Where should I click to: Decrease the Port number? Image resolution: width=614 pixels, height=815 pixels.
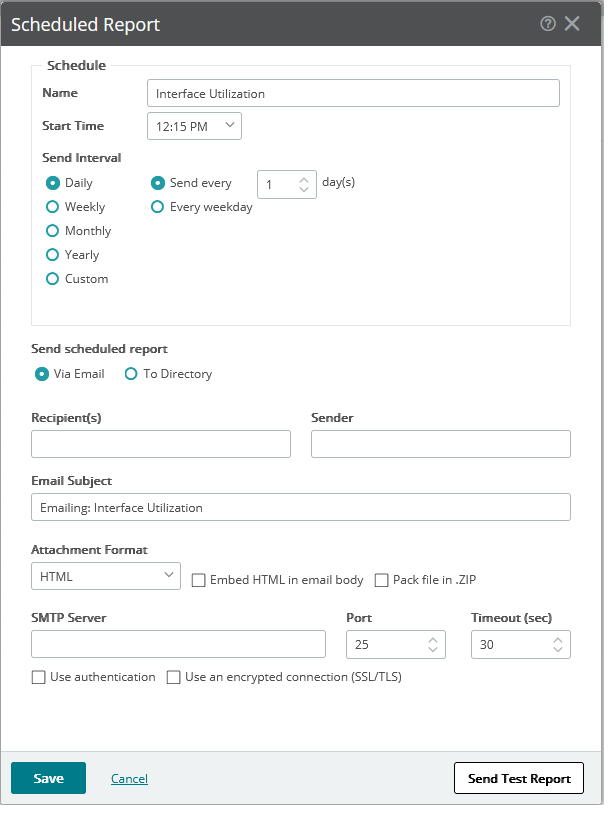(433, 650)
